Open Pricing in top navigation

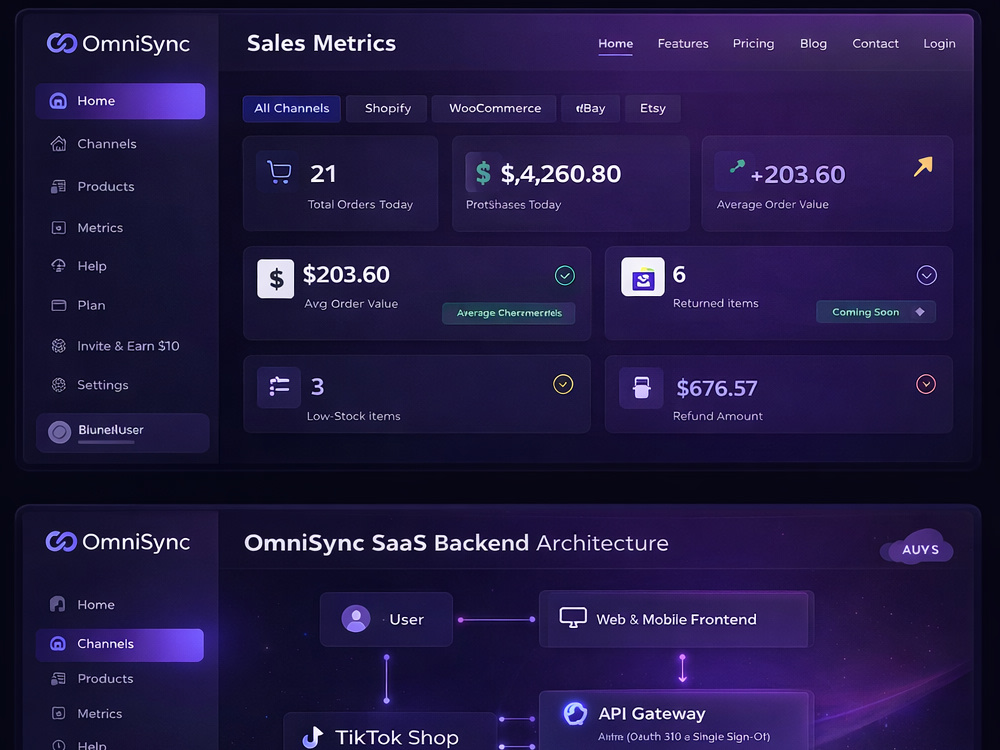point(753,43)
